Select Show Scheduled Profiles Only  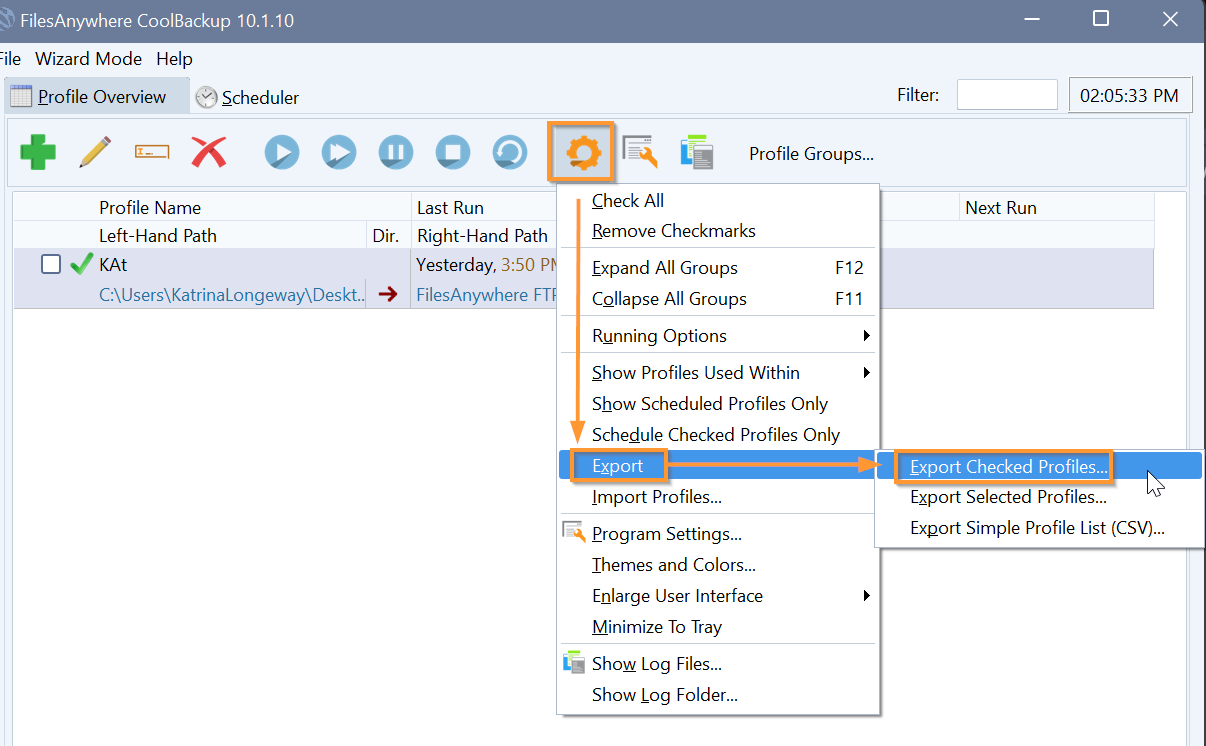point(717,404)
